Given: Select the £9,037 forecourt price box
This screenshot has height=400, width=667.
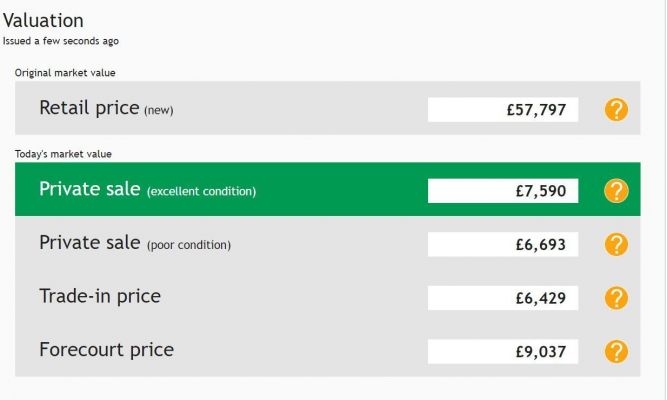Looking at the screenshot, I should (503, 351).
